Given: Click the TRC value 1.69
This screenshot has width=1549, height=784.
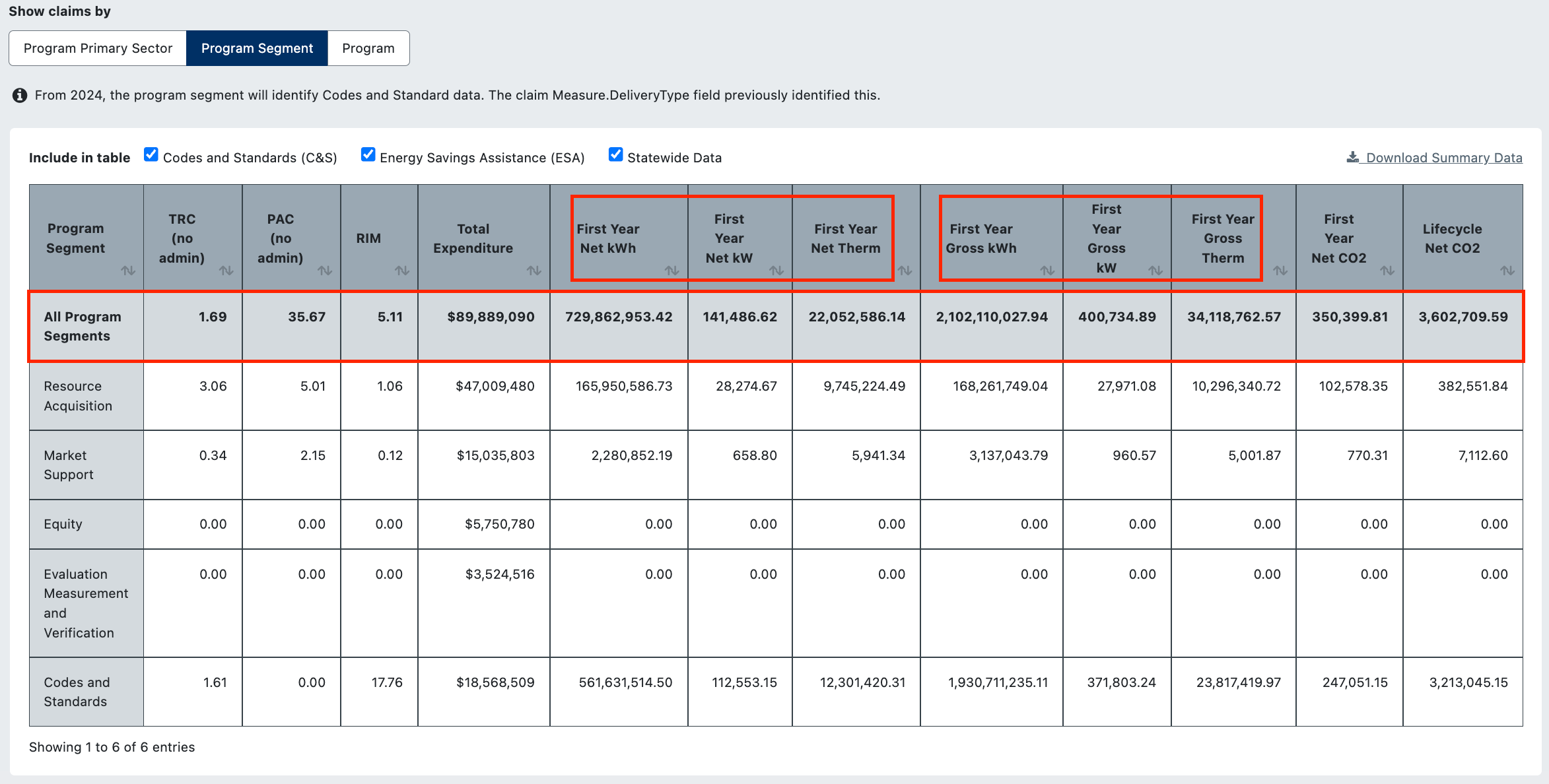Looking at the screenshot, I should [213, 317].
